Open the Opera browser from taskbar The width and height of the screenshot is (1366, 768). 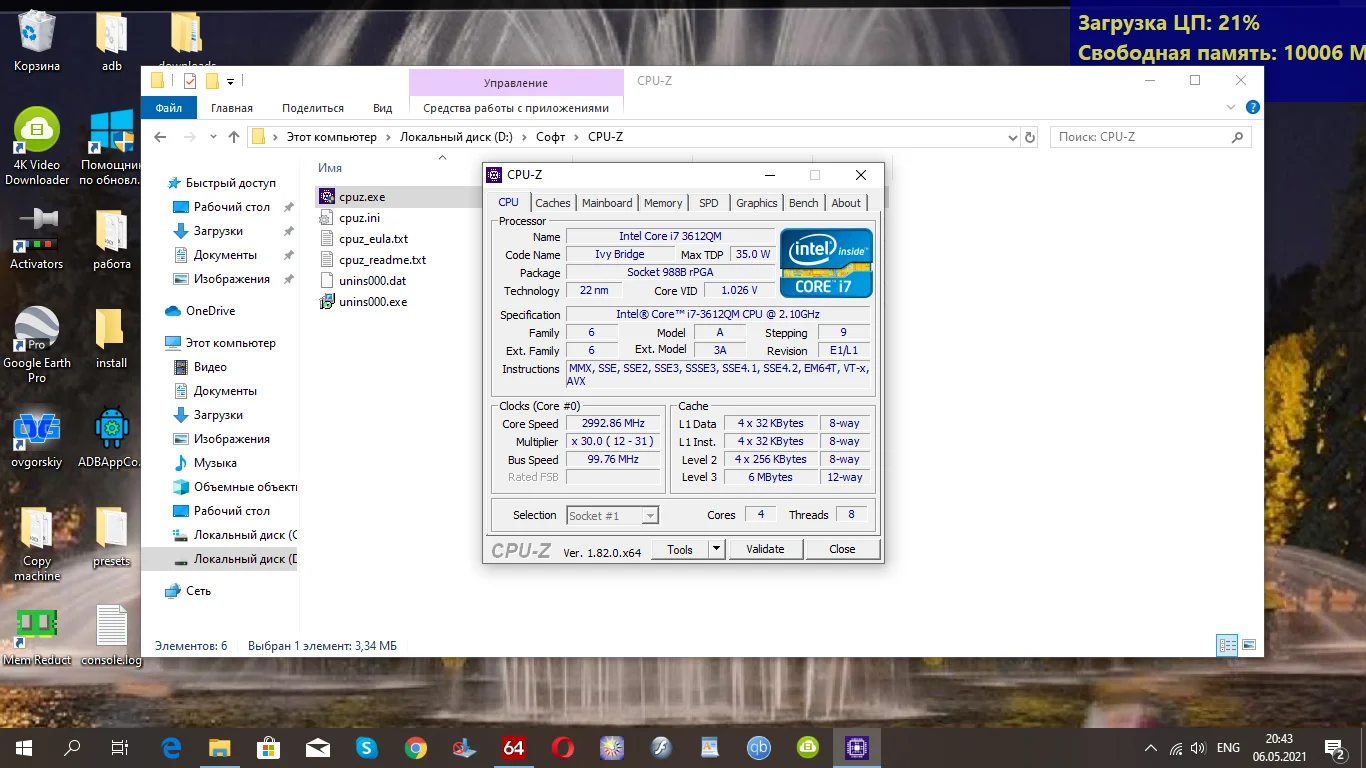(563, 747)
